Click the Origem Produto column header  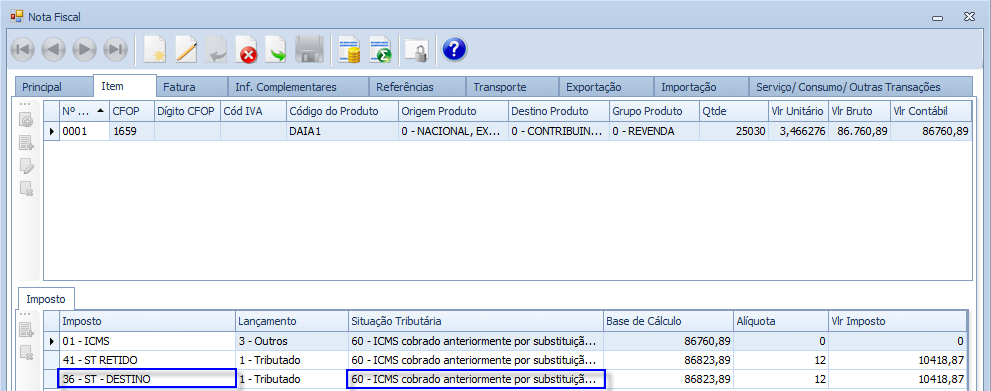453,111
